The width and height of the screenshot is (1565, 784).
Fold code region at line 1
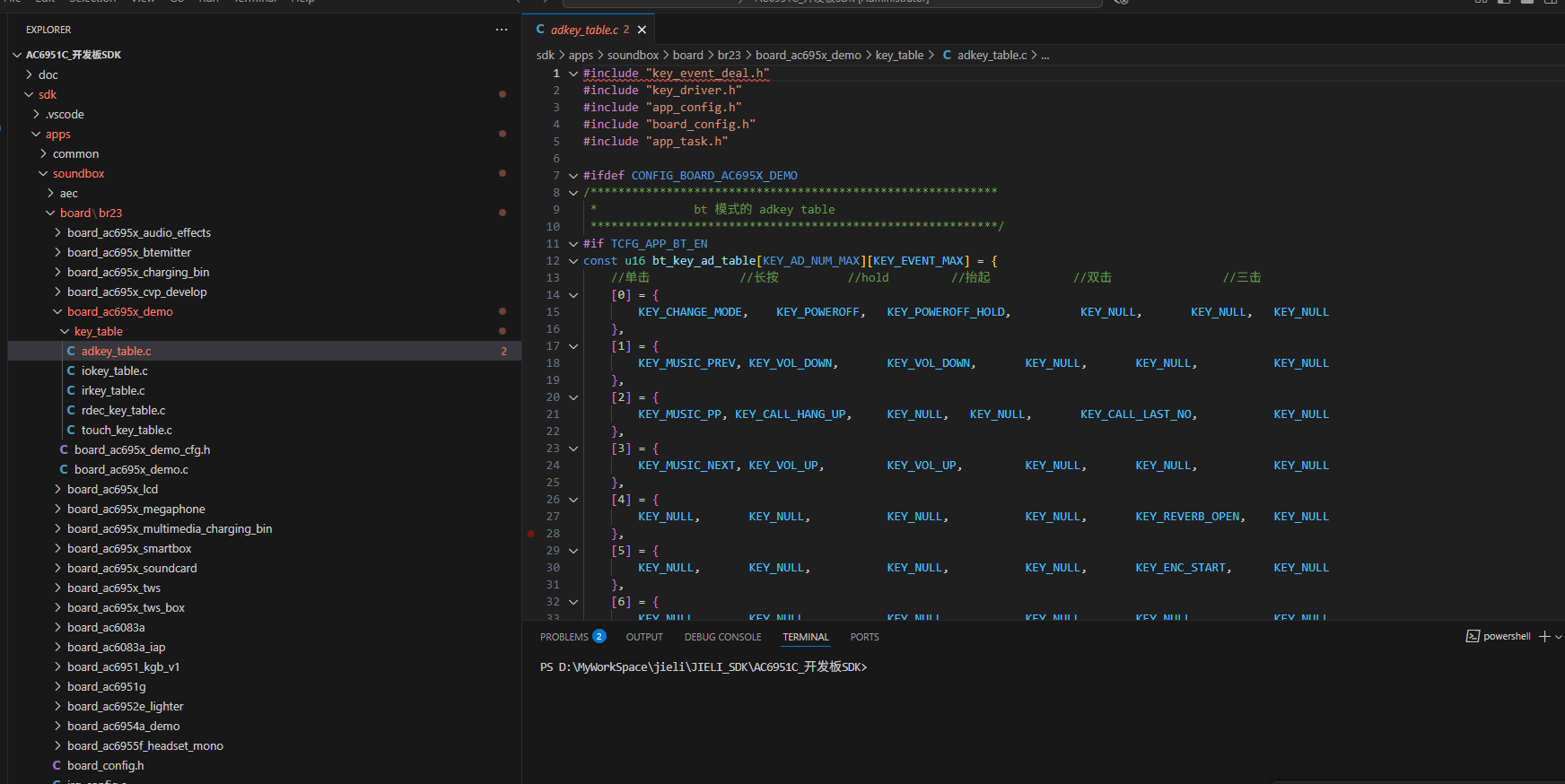click(573, 74)
